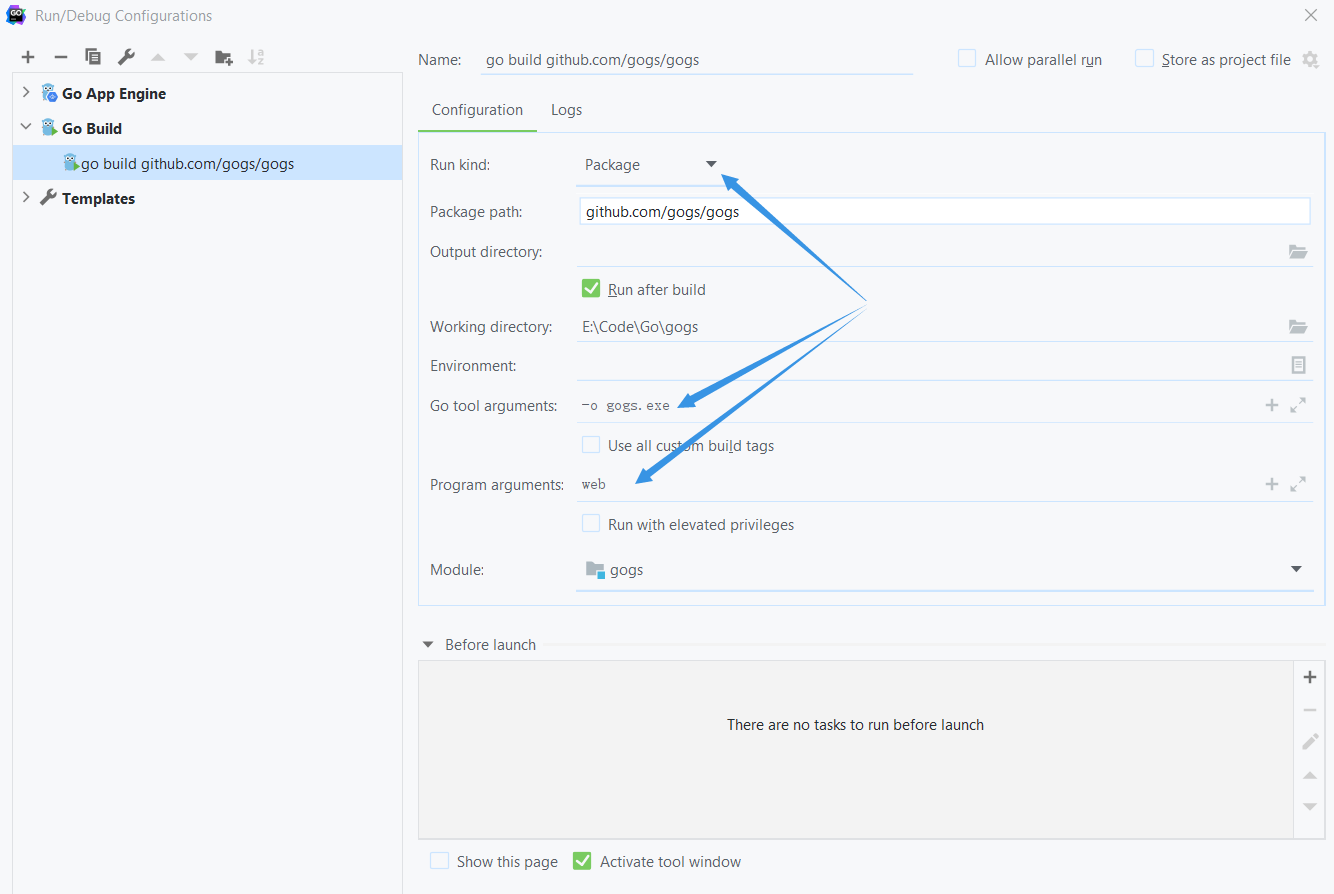Expand Go tool arguments field
This screenshot has height=894, width=1334.
coord(1298,405)
